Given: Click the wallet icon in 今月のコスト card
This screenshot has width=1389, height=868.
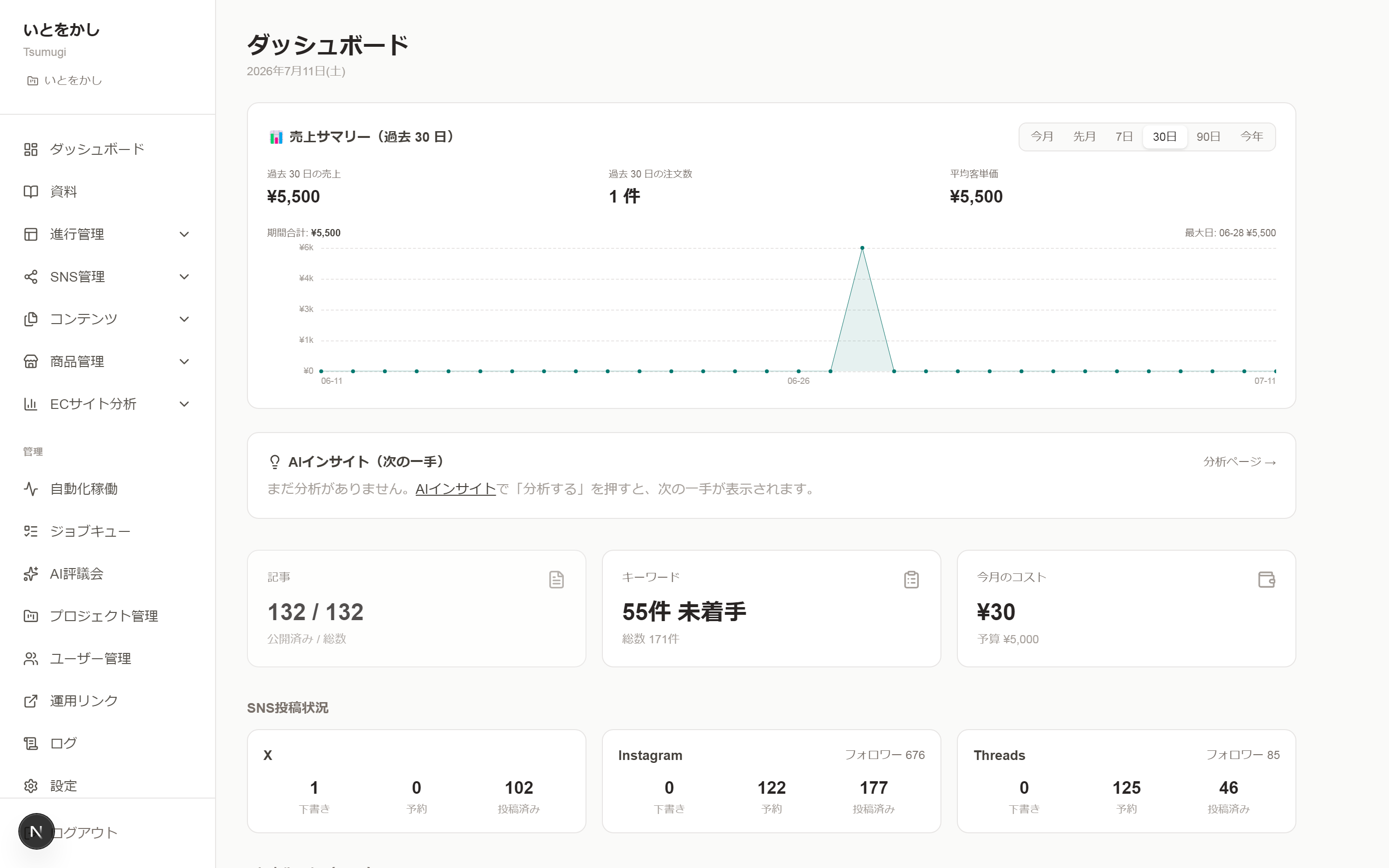Looking at the screenshot, I should (1266, 579).
